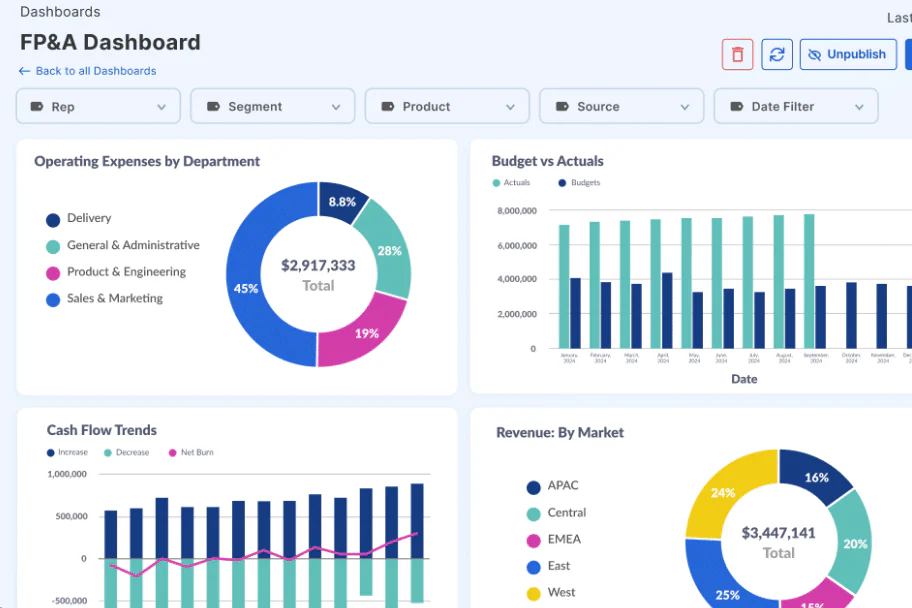Click the Unpublish button
912x608 pixels.
coord(848,55)
